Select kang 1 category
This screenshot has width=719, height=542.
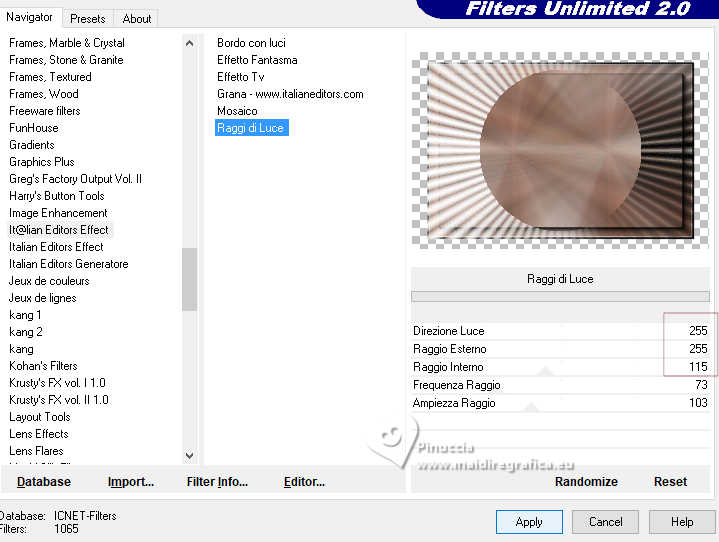coord(25,315)
